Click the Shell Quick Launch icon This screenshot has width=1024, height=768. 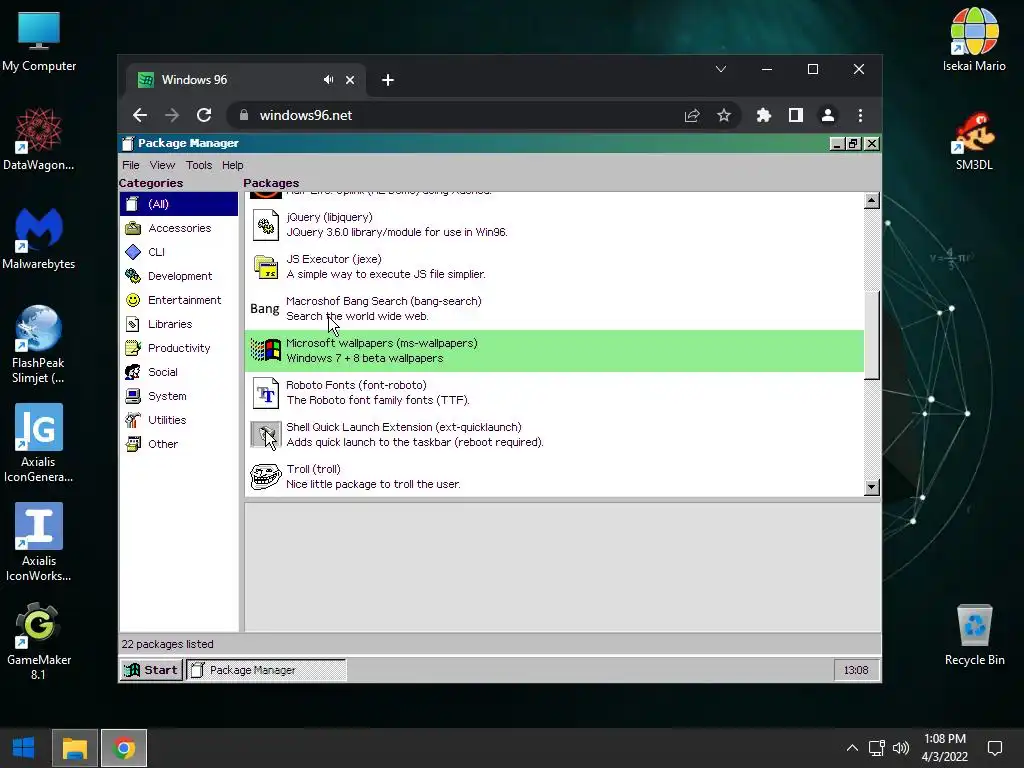coord(266,435)
